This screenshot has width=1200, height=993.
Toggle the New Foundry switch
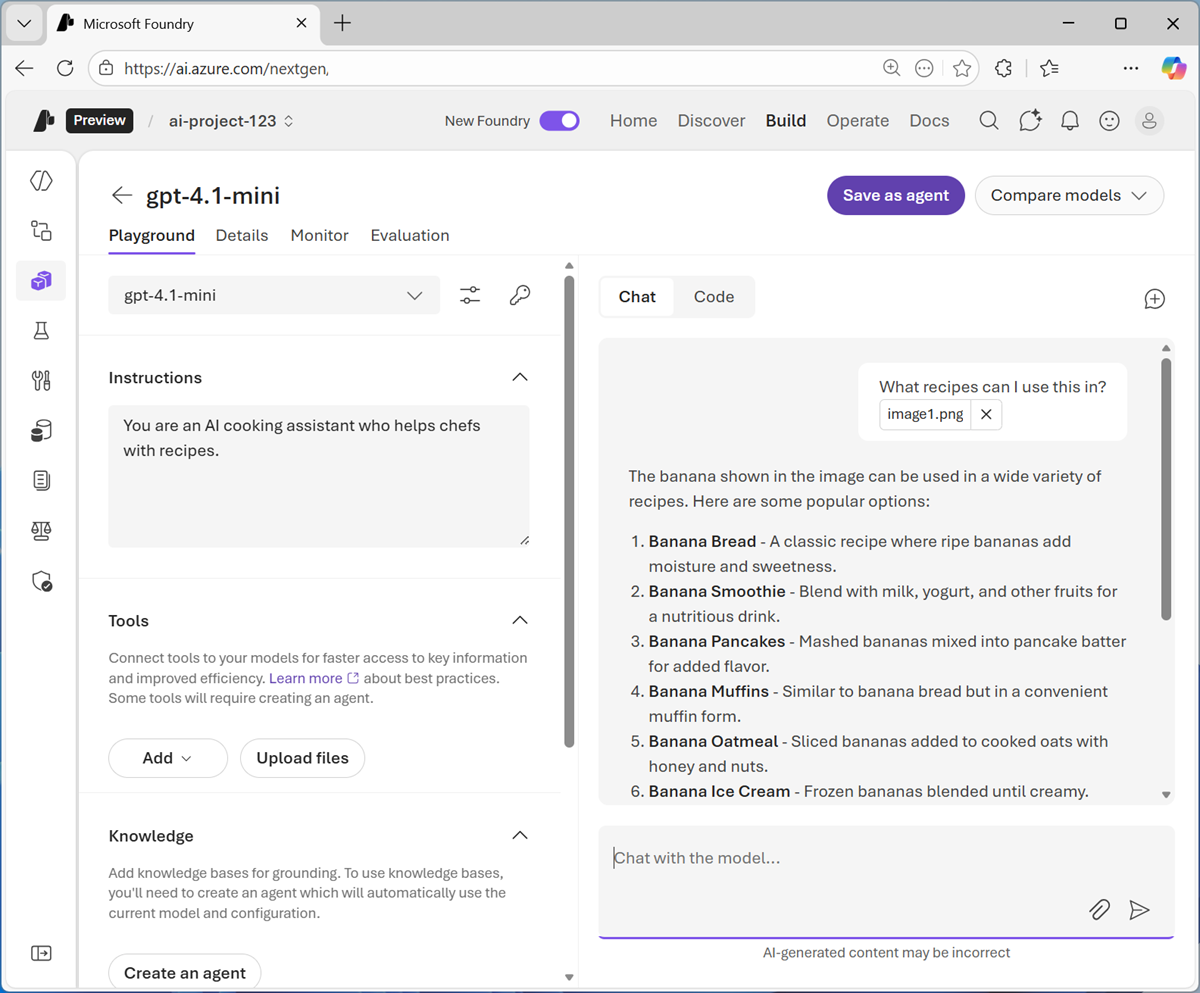(x=560, y=120)
